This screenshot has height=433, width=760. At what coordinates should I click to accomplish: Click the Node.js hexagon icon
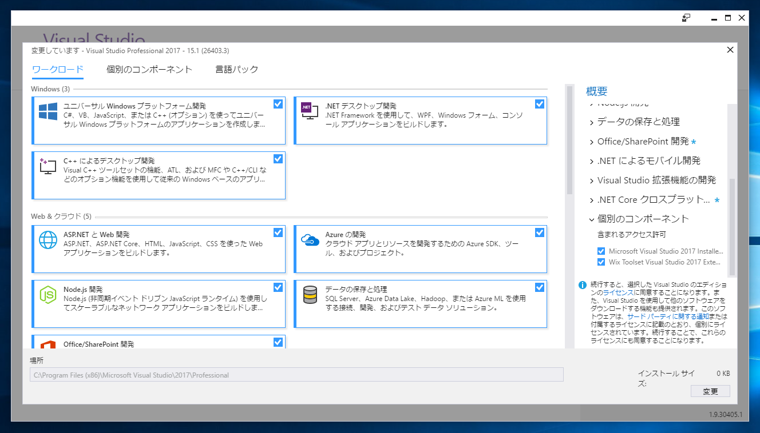48,295
